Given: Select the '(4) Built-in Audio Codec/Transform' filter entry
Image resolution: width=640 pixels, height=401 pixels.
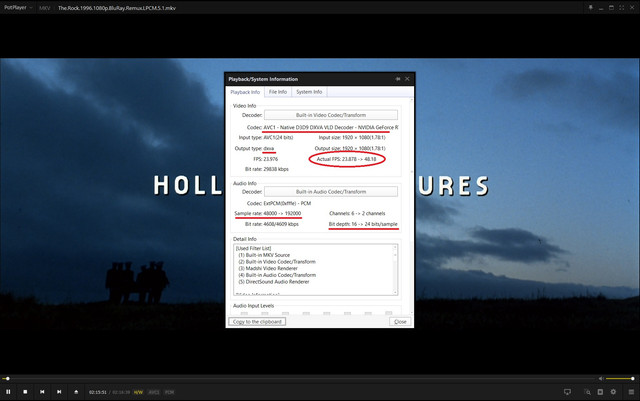Looking at the screenshot, I should click(x=277, y=275).
